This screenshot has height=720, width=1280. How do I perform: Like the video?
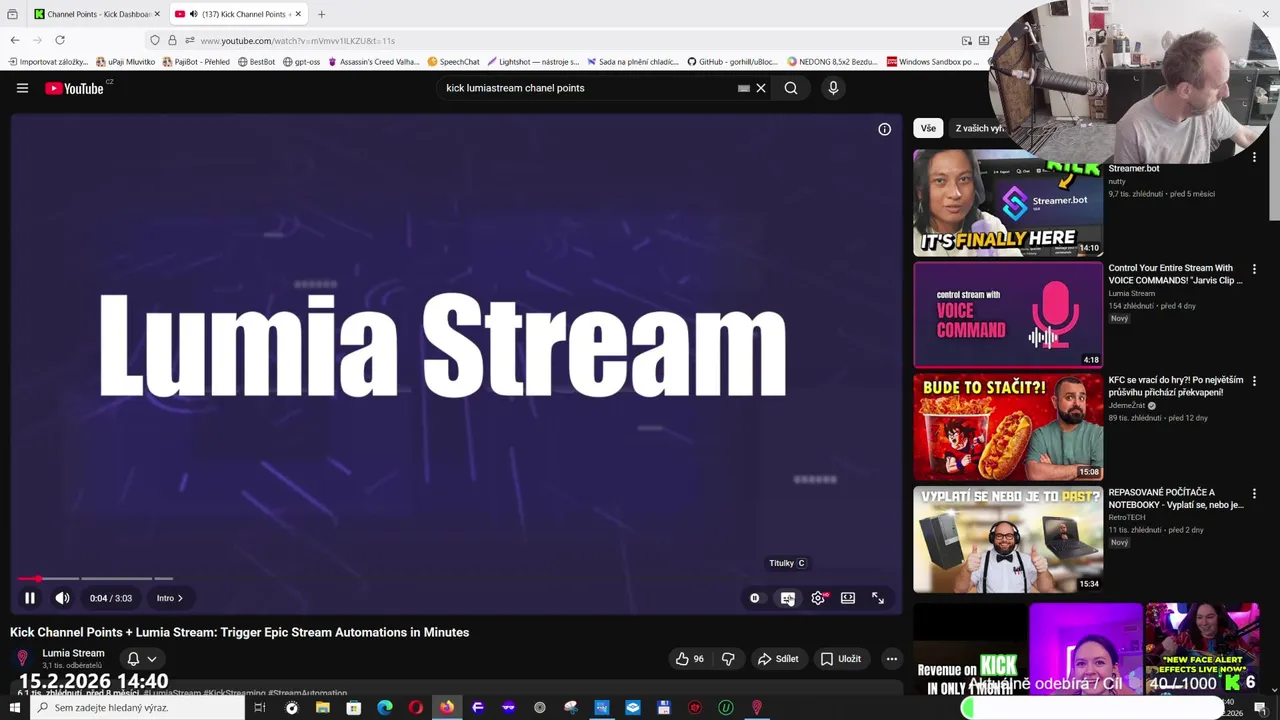click(690, 659)
